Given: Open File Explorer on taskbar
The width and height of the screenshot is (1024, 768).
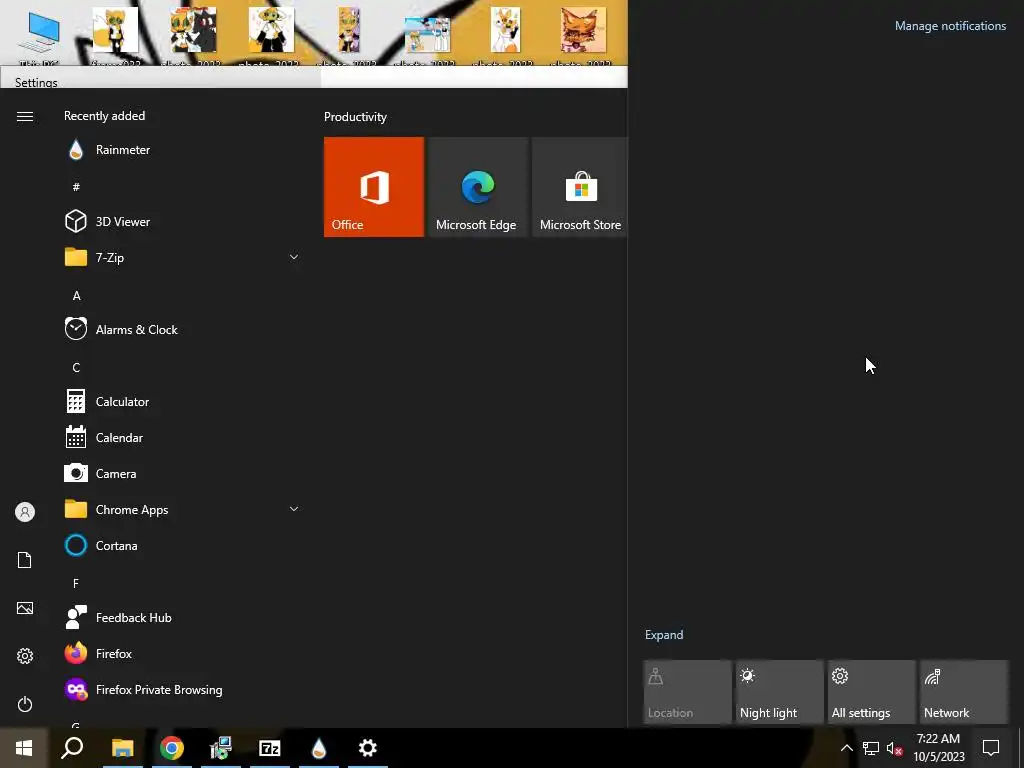Looking at the screenshot, I should tap(122, 748).
